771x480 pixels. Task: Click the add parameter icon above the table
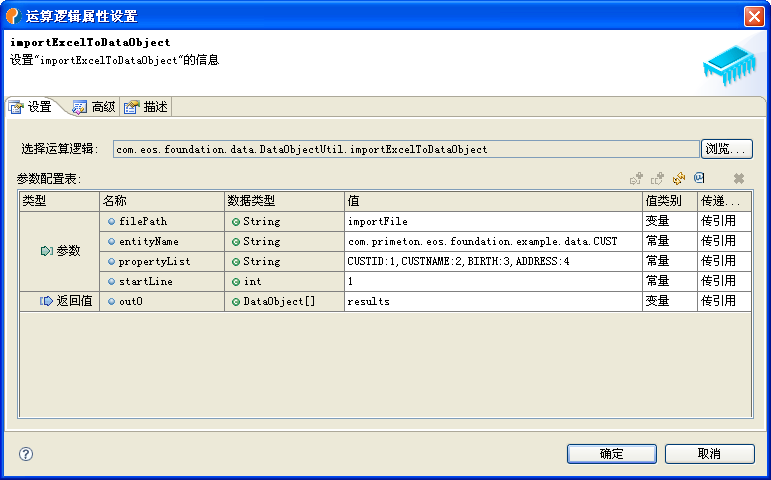click(x=636, y=178)
